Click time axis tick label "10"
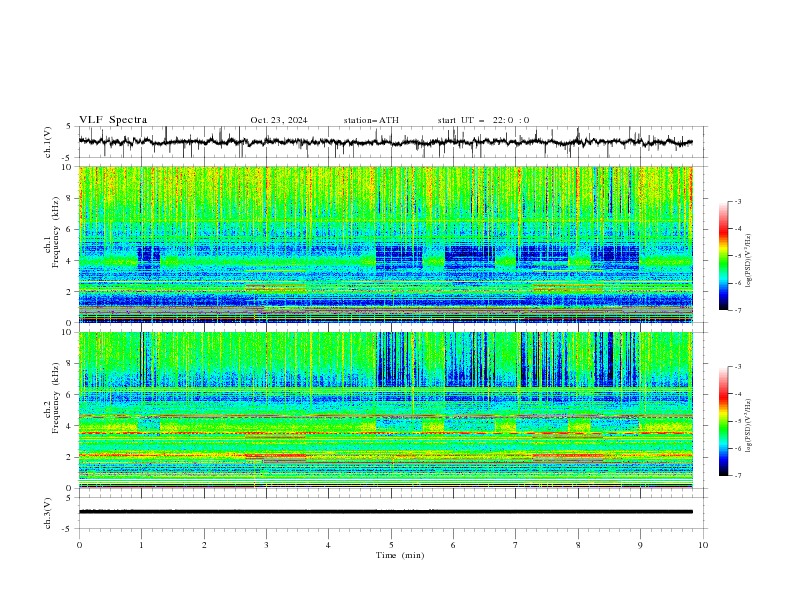This screenshot has width=792, height=612. click(x=703, y=545)
